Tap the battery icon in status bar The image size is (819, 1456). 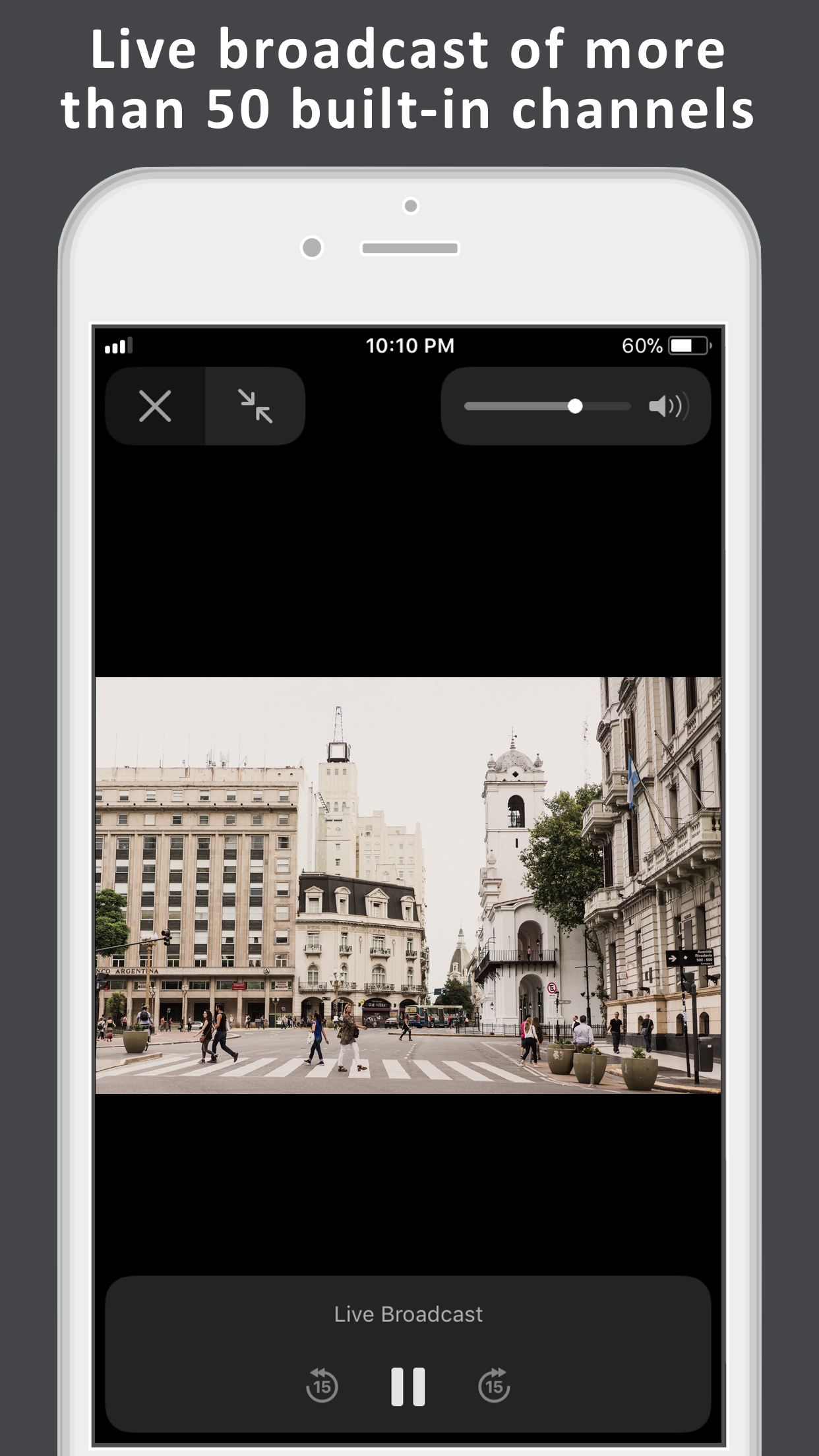pyautogui.click(x=690, y=346)
